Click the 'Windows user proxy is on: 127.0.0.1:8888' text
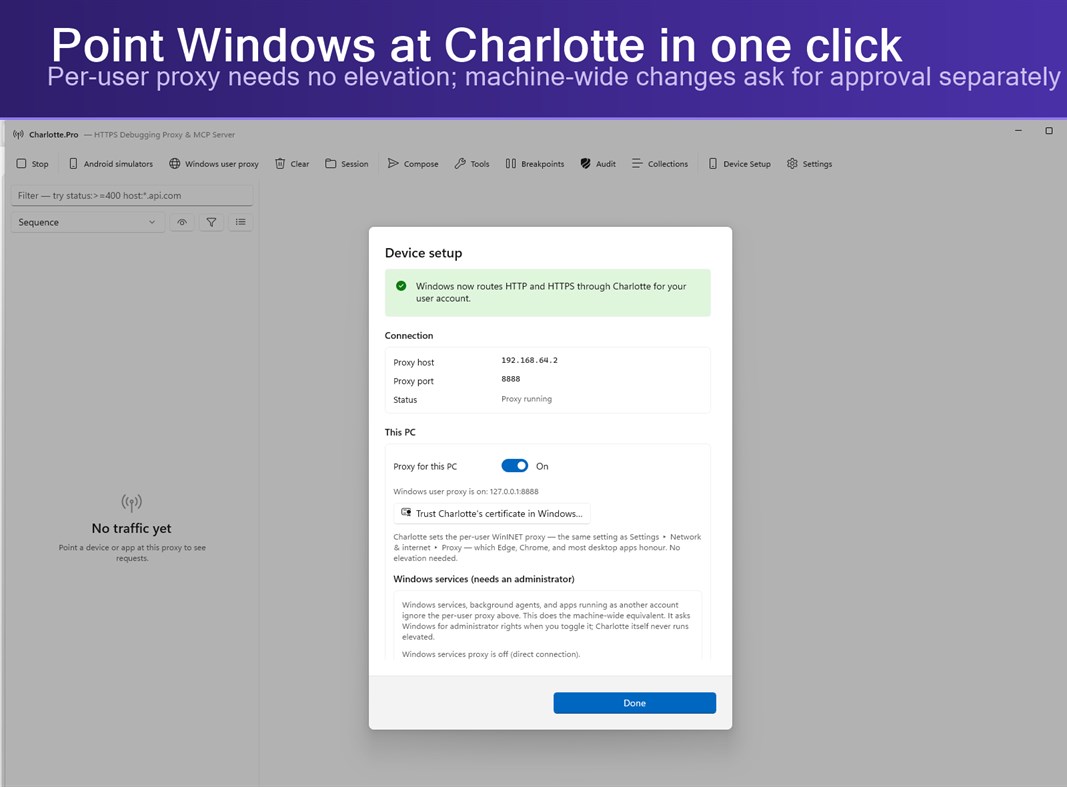 pyautogui.click(x=466, y=491)
